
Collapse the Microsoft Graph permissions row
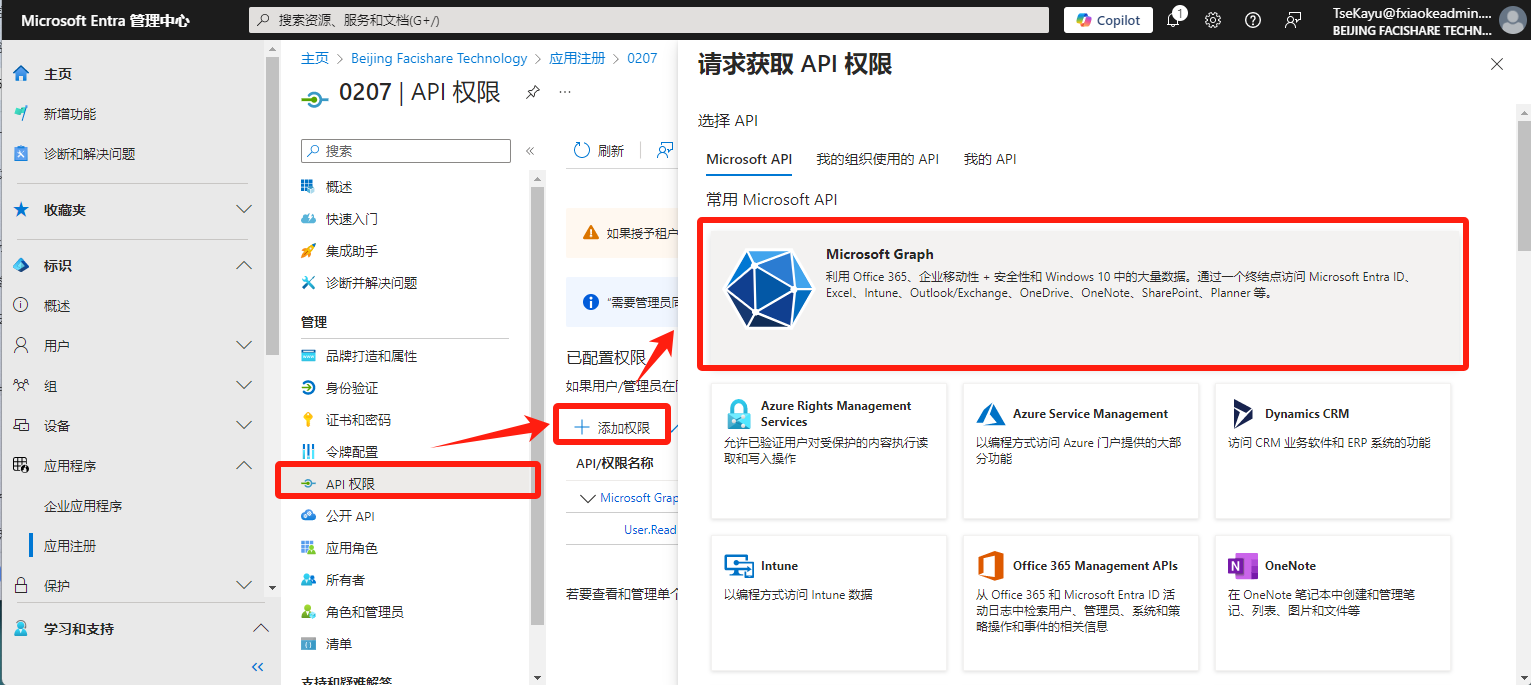coord(587,498)
